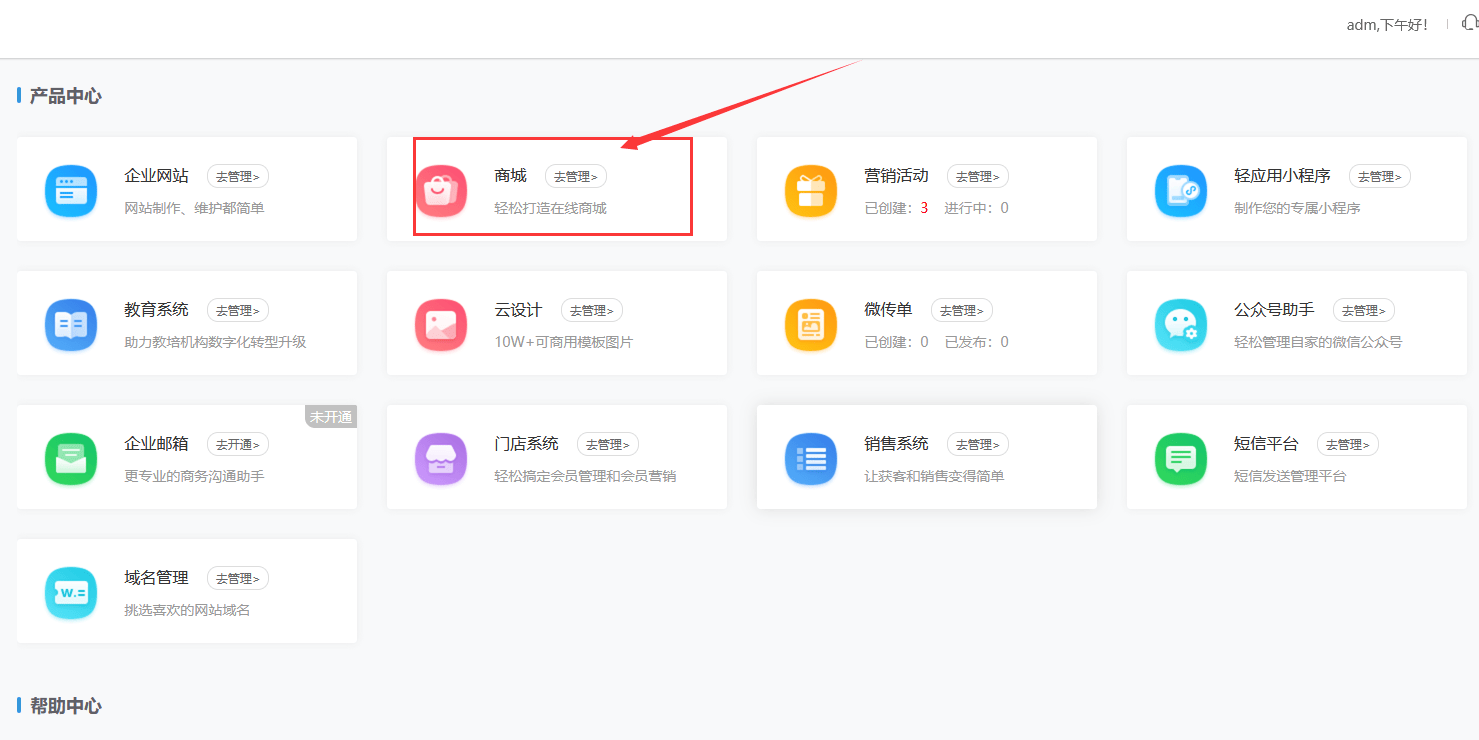Click the 轻应用小程序 title text
This screenshot has width=1479, height=740.
click(1282, 176)
